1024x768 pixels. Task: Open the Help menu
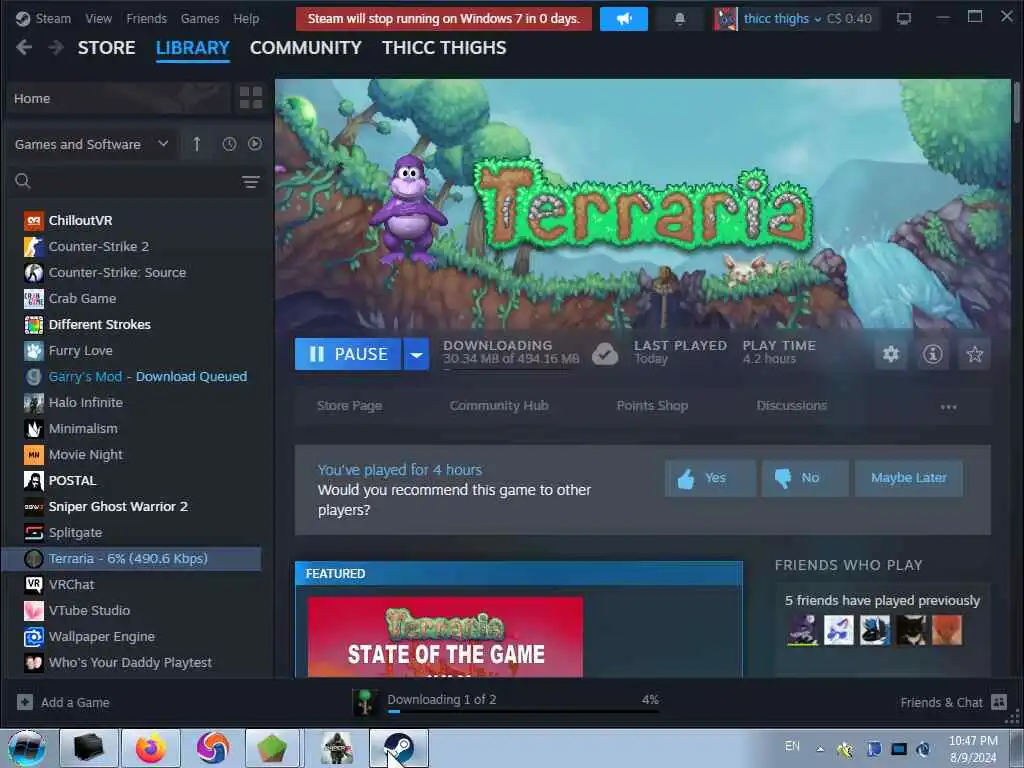(x=246, y=19)
